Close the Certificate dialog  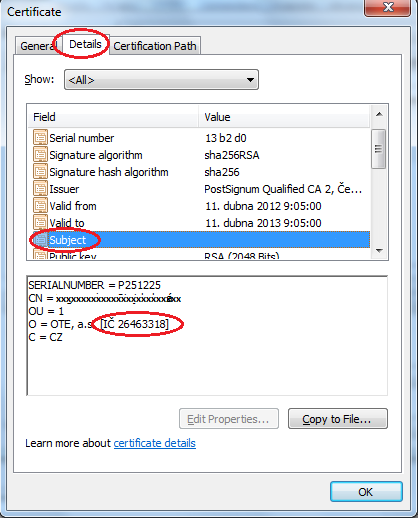pyautogui.click(x=388, y=7)
